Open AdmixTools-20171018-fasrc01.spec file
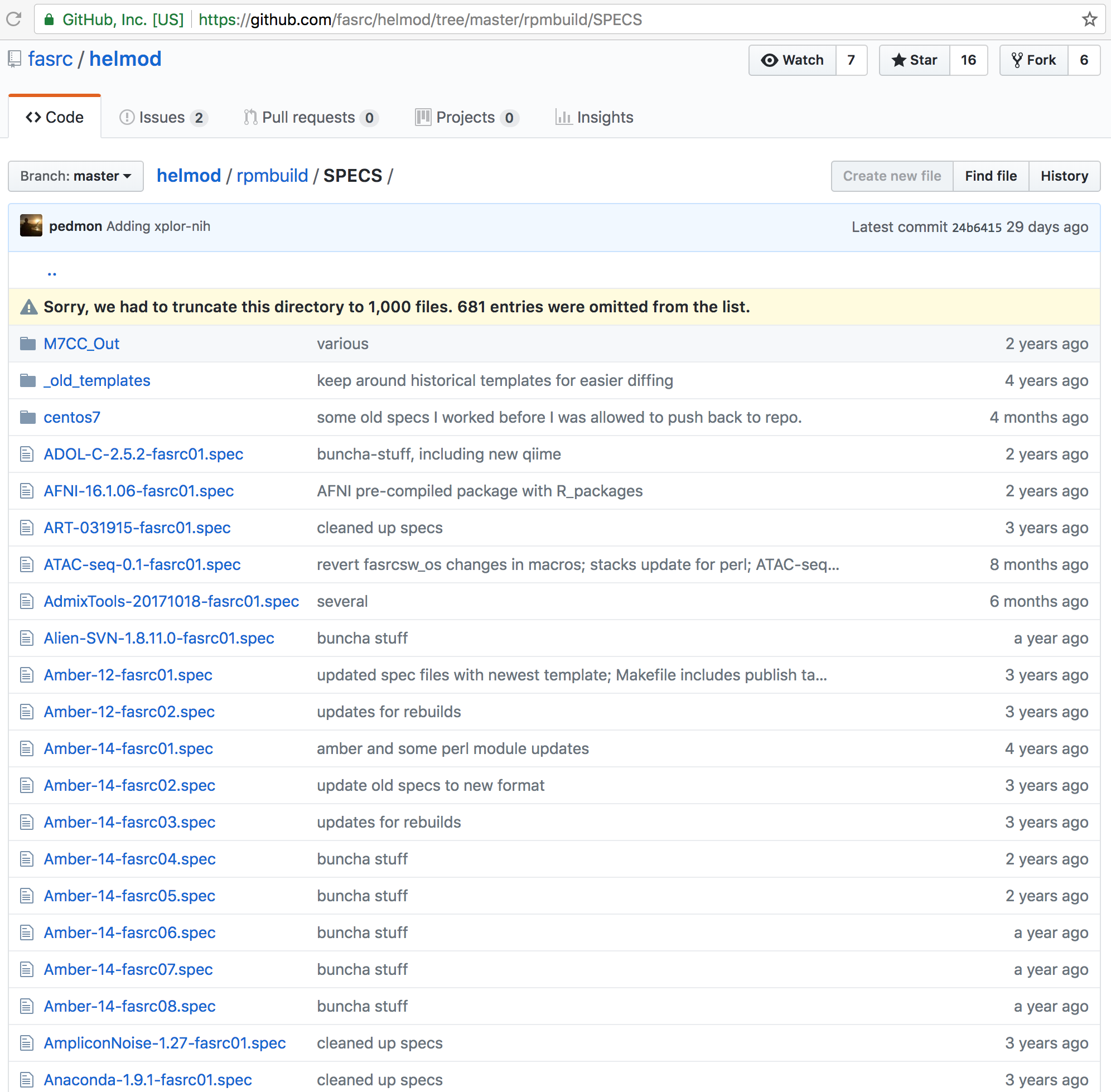The image size is (1111, 1092). [x=171, y=601]
